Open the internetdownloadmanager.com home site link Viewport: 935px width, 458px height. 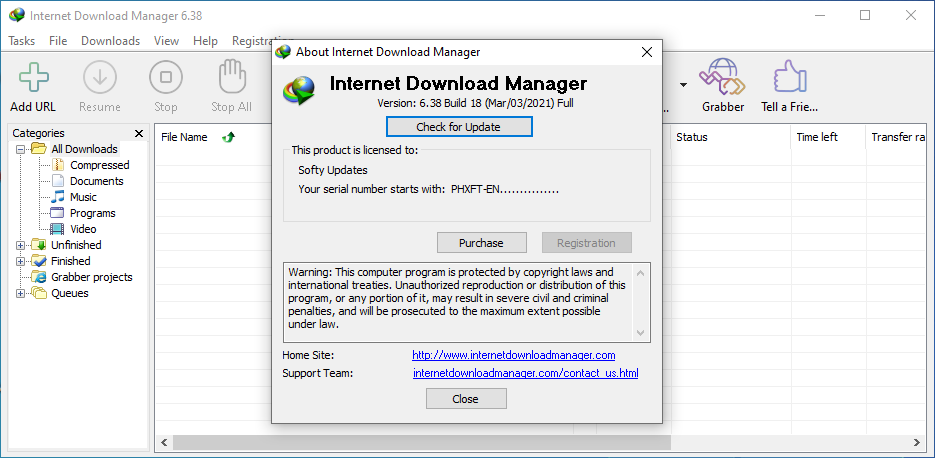coord(513,355)
